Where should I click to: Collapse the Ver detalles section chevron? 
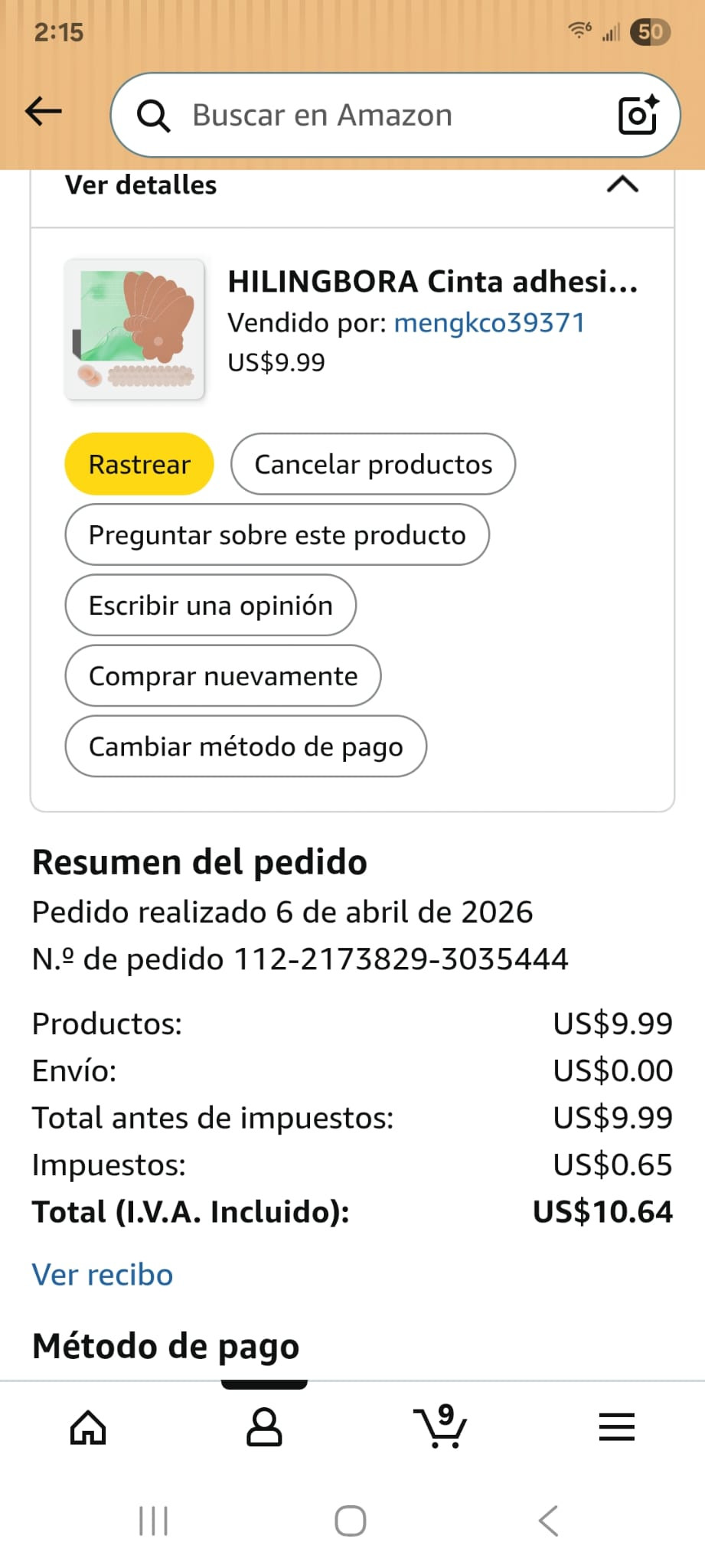coord(622,185)
